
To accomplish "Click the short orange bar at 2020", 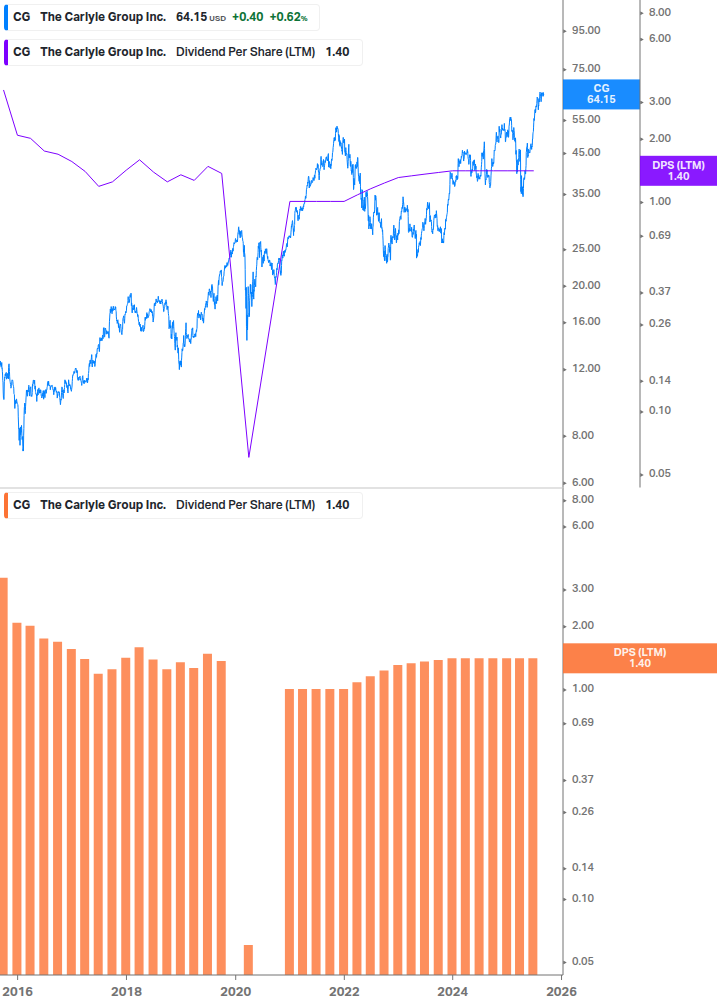I will [249, 959].
